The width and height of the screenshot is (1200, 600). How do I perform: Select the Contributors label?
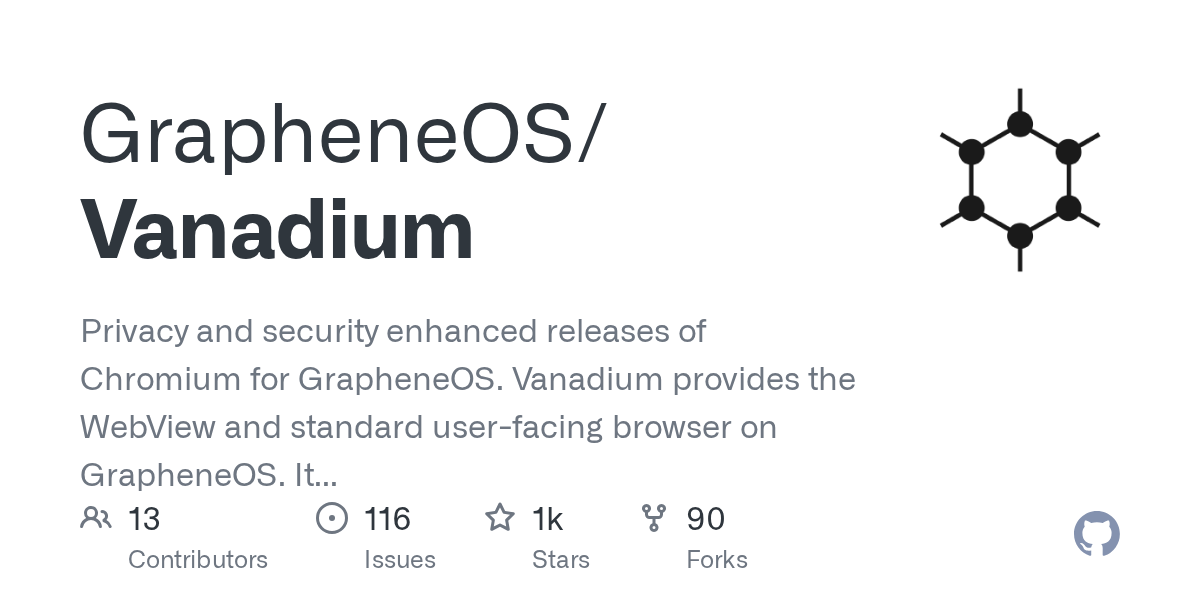tap(198, 559)
